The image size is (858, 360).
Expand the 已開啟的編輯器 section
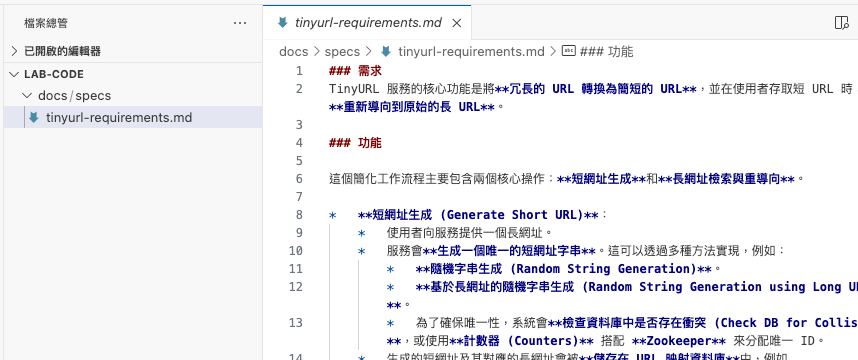point(133,51)
